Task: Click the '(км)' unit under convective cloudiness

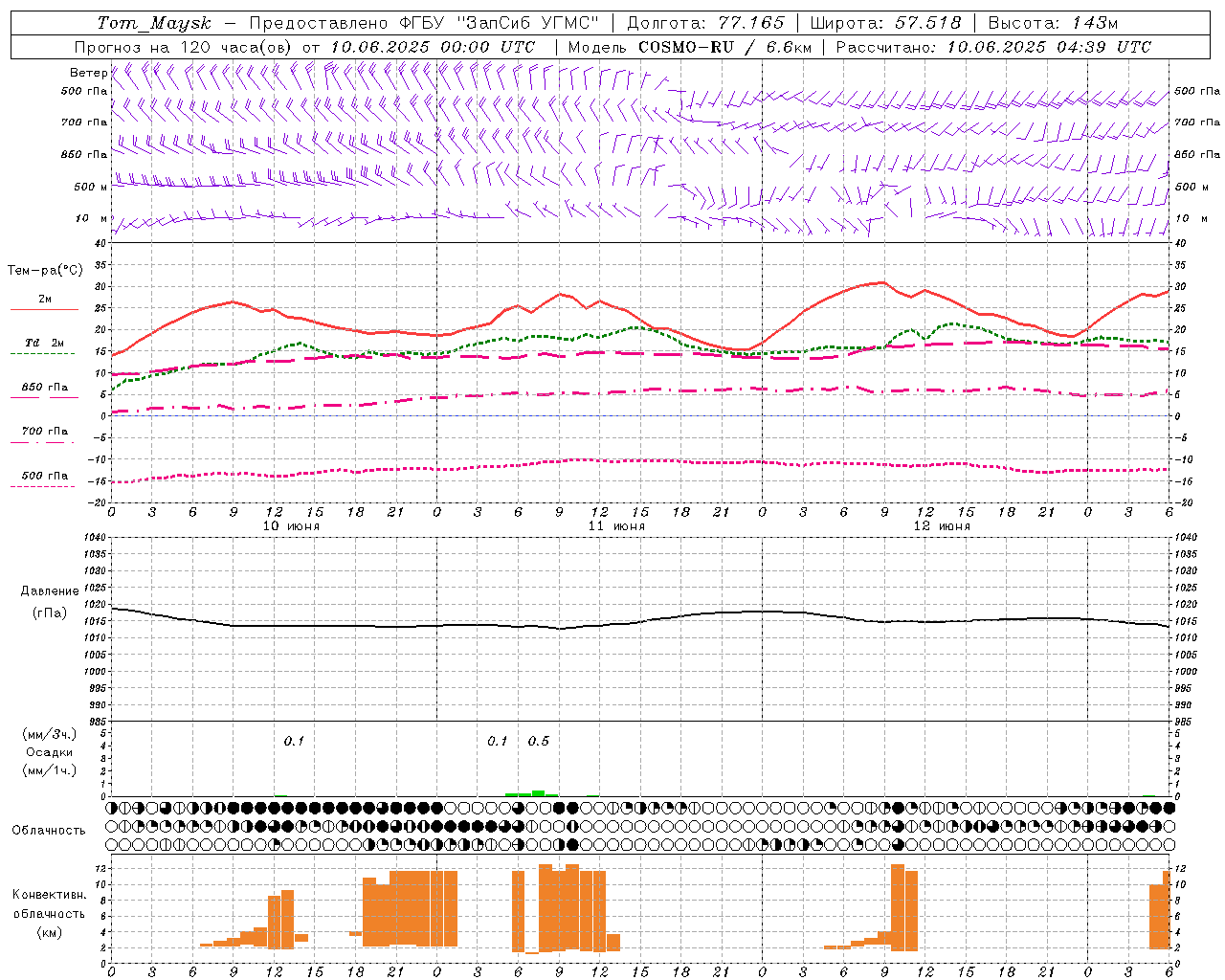Action: tap(49, 932)
